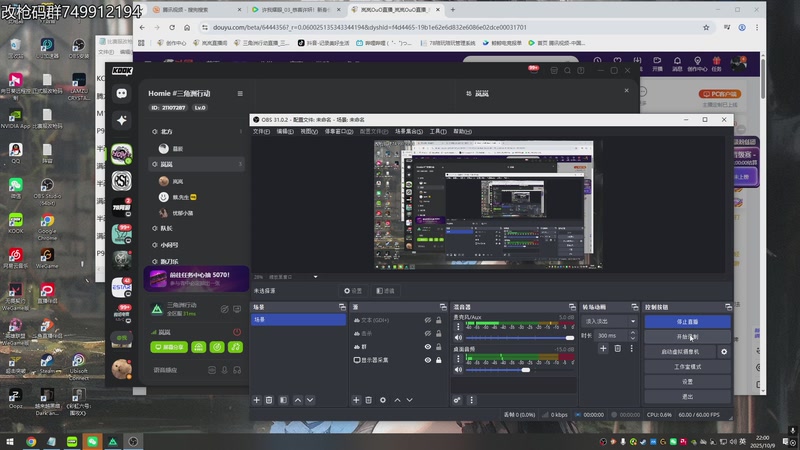Viewport: 800px width, 450px height.
Task: Click 启动虚拟摄像机 button
Action: [680, 352]
